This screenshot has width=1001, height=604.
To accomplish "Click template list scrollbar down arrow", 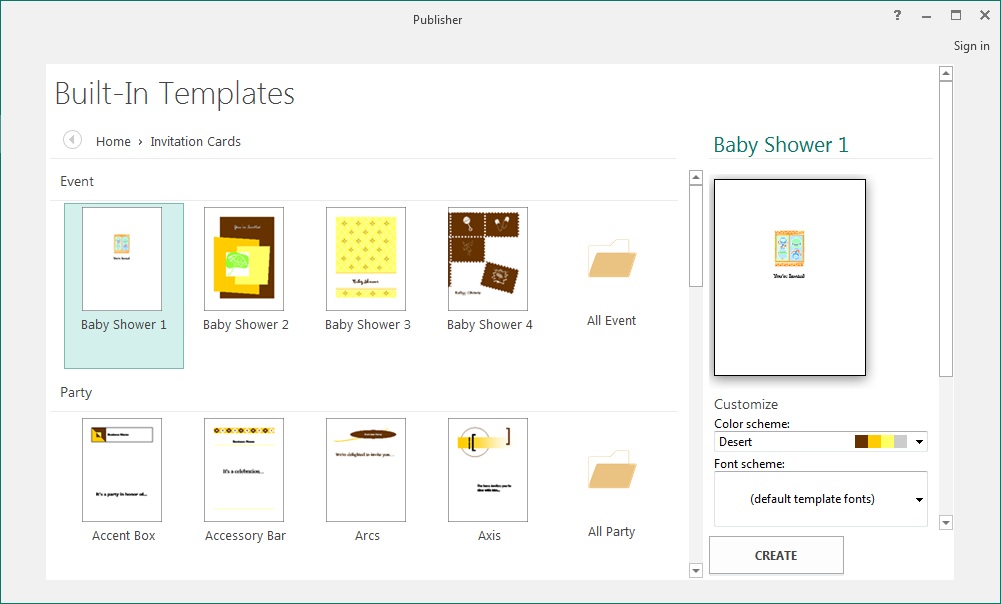I will coord(696,570).
